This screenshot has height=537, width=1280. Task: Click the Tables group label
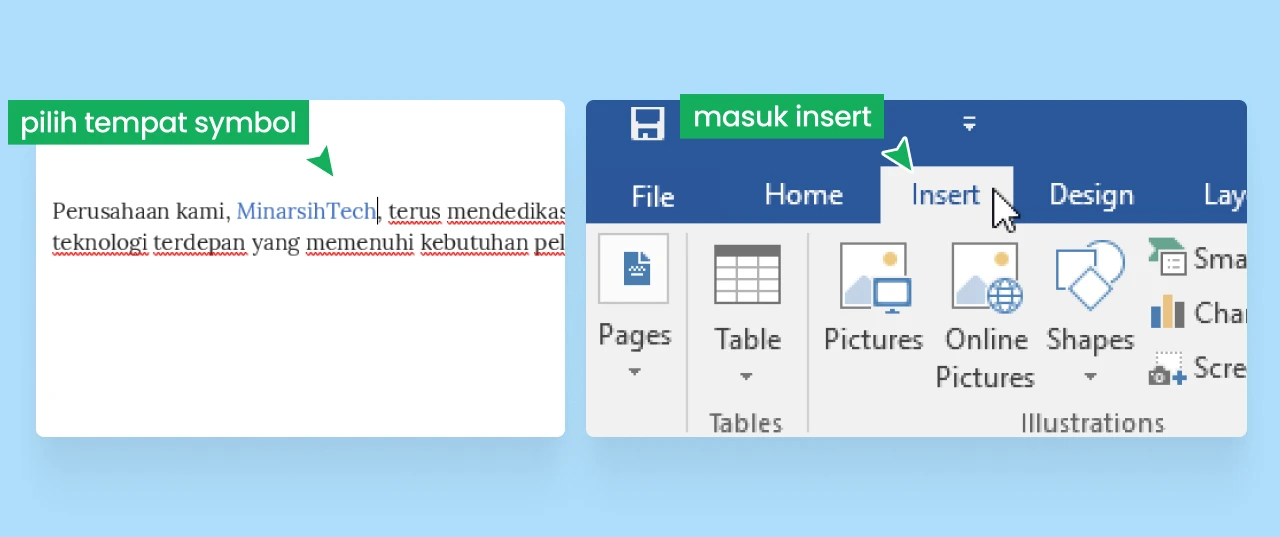pyautogui.click(x=747, y=422)
